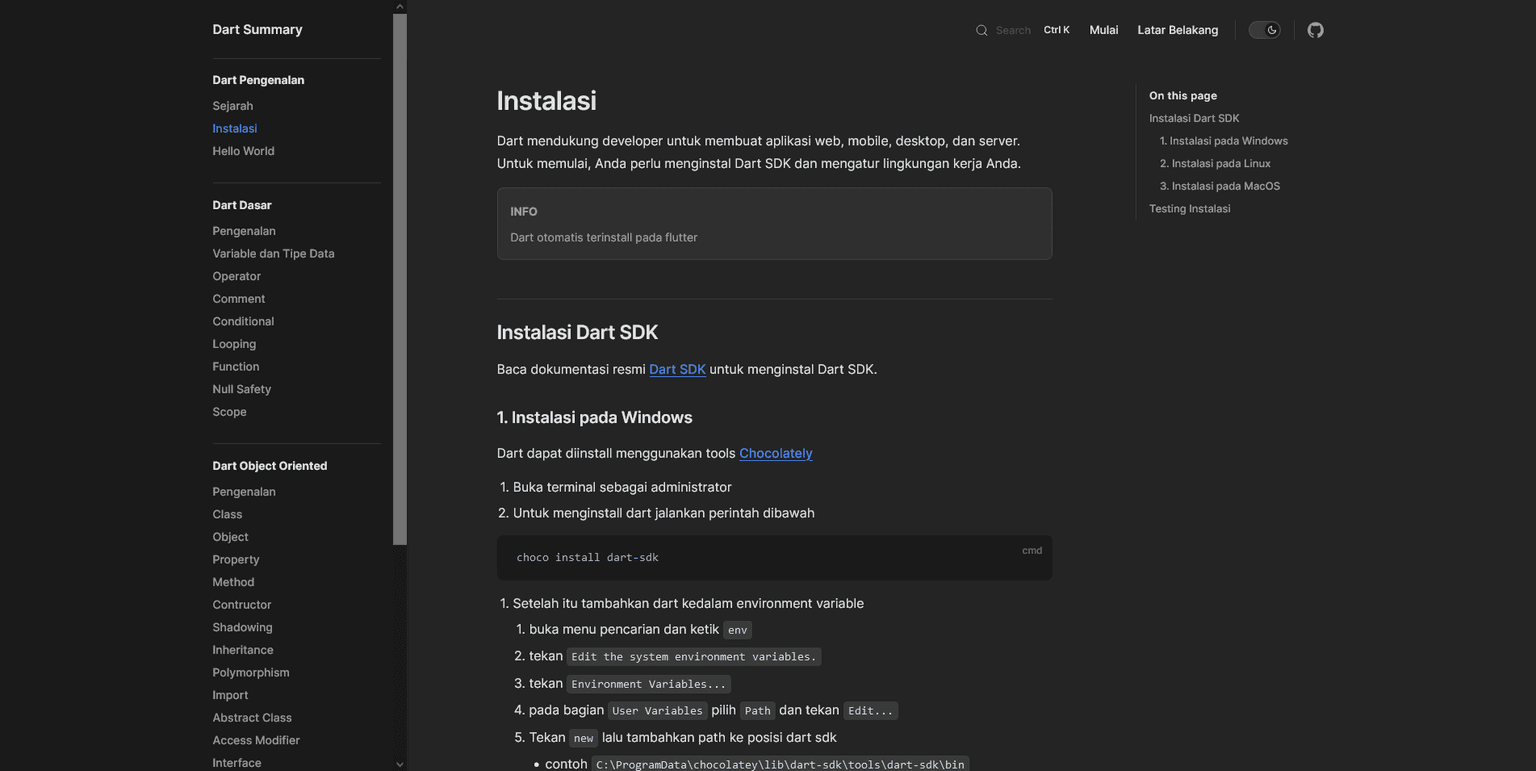Focus the Search input field
Screen dimensions: 1536x771
point(1013,30)
